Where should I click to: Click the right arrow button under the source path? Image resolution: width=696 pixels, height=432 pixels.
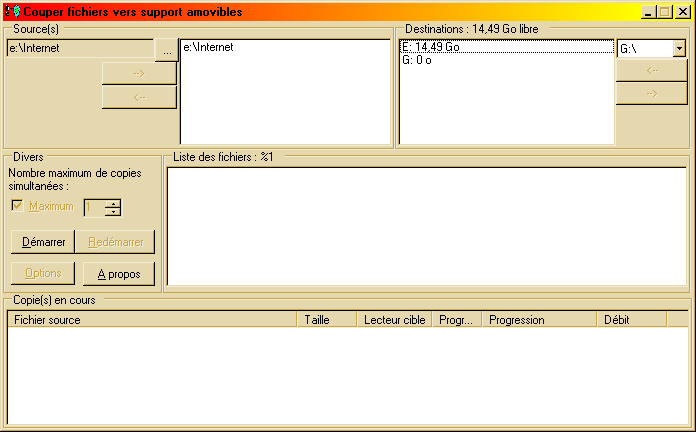pos(139,73)
